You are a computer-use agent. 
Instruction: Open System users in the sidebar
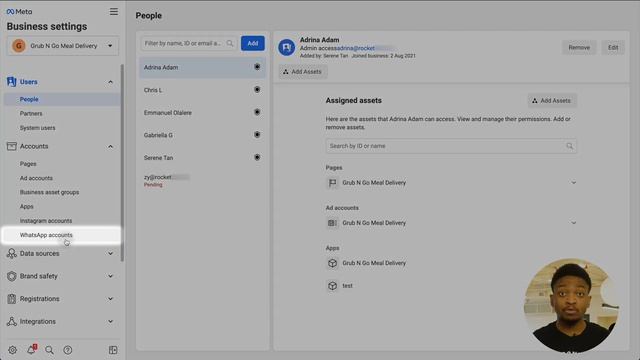click(x=38, y=128)
